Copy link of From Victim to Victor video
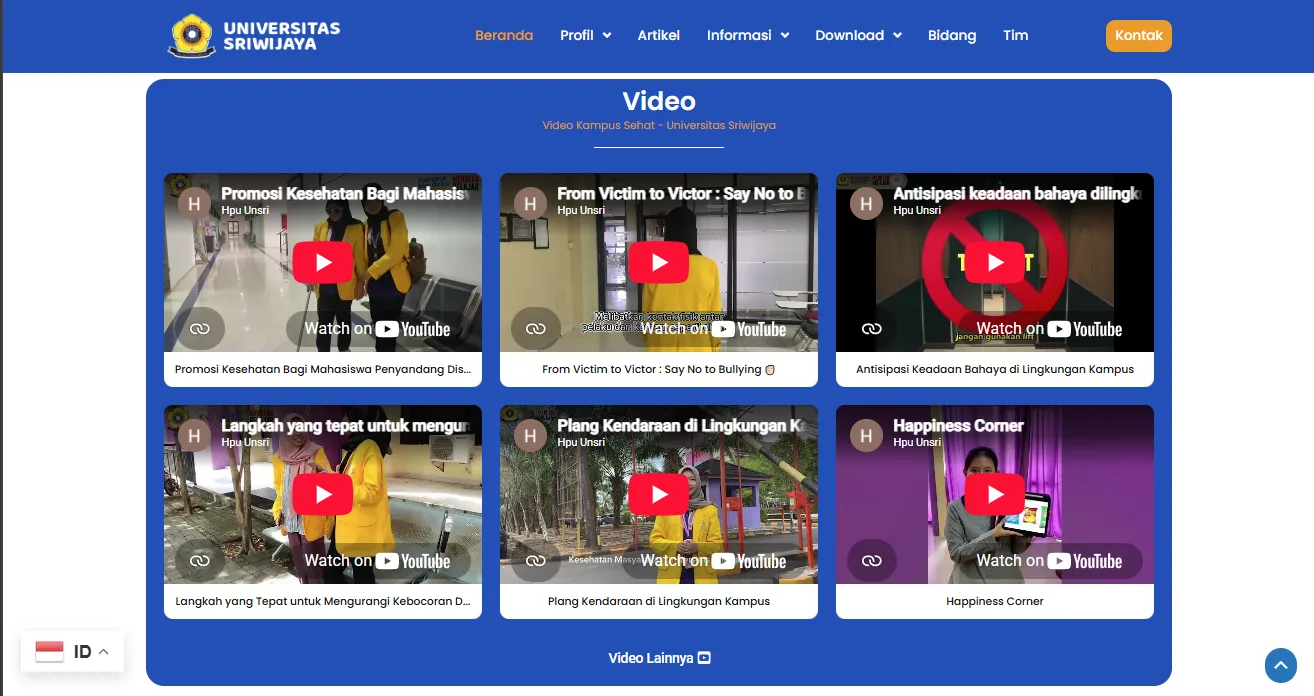Screen dimensions: 1314x696 [x=536, y=329]
